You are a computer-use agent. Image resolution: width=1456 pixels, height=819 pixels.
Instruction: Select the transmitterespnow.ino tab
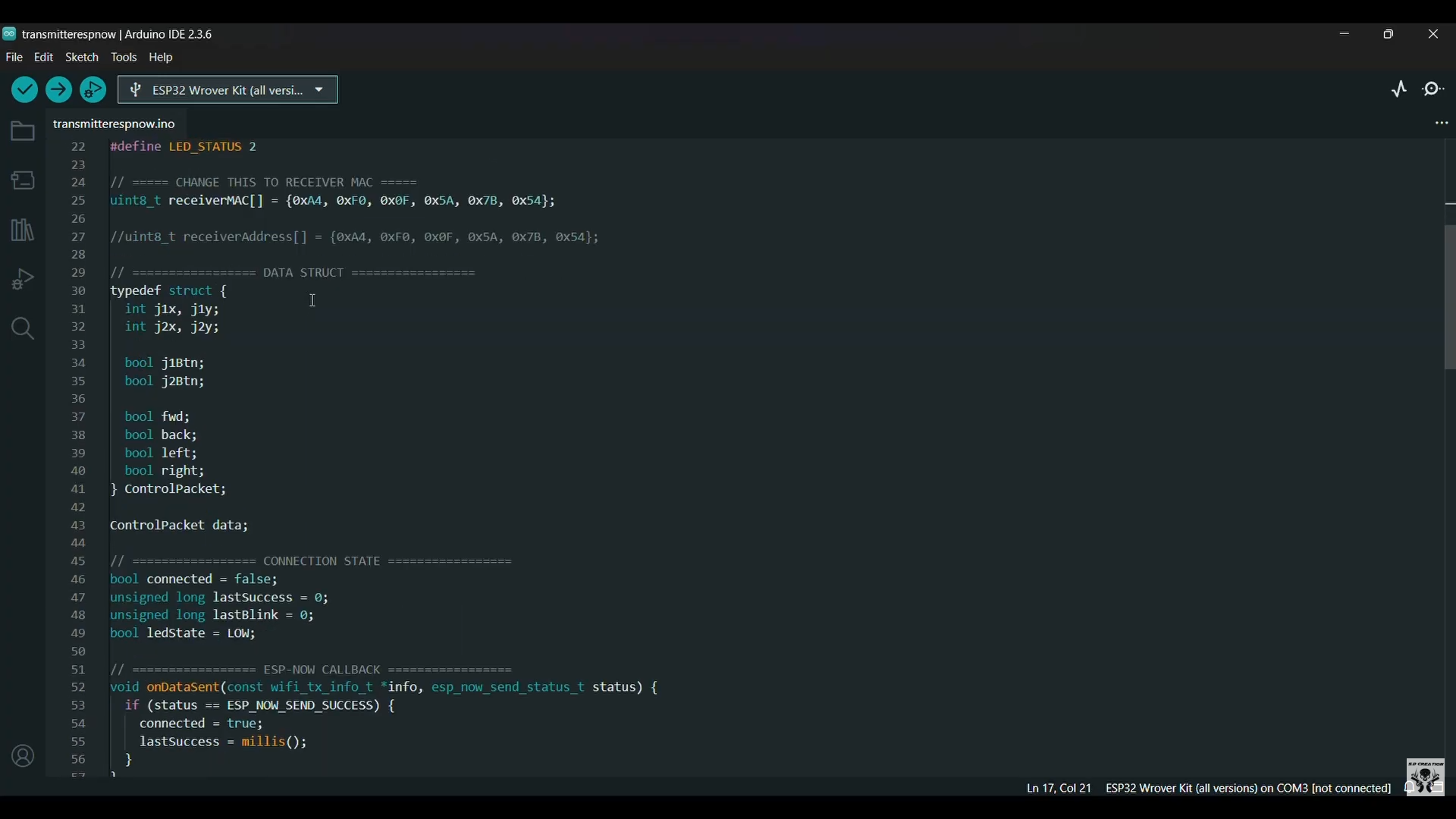click(115, 124)
